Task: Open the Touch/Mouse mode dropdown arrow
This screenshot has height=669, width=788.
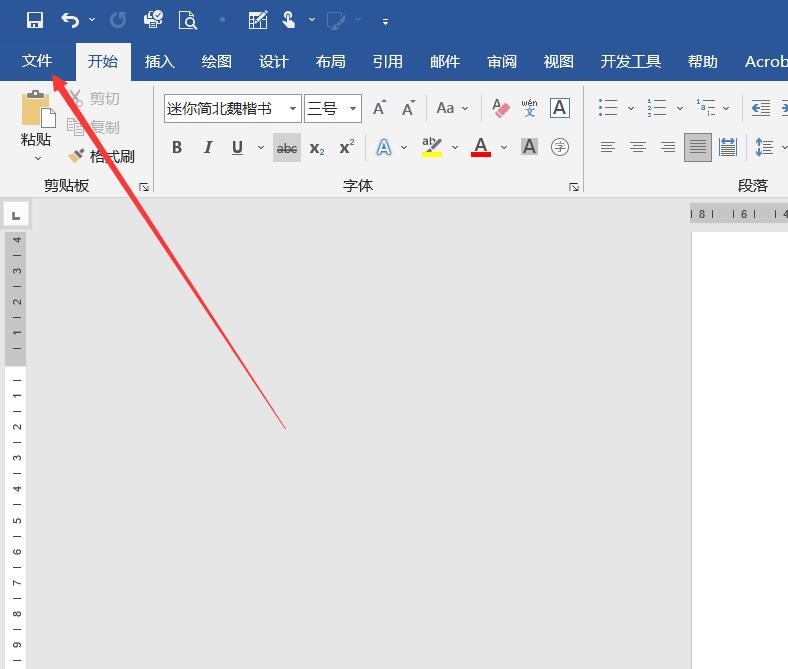Action: click(x=312, y=20)
